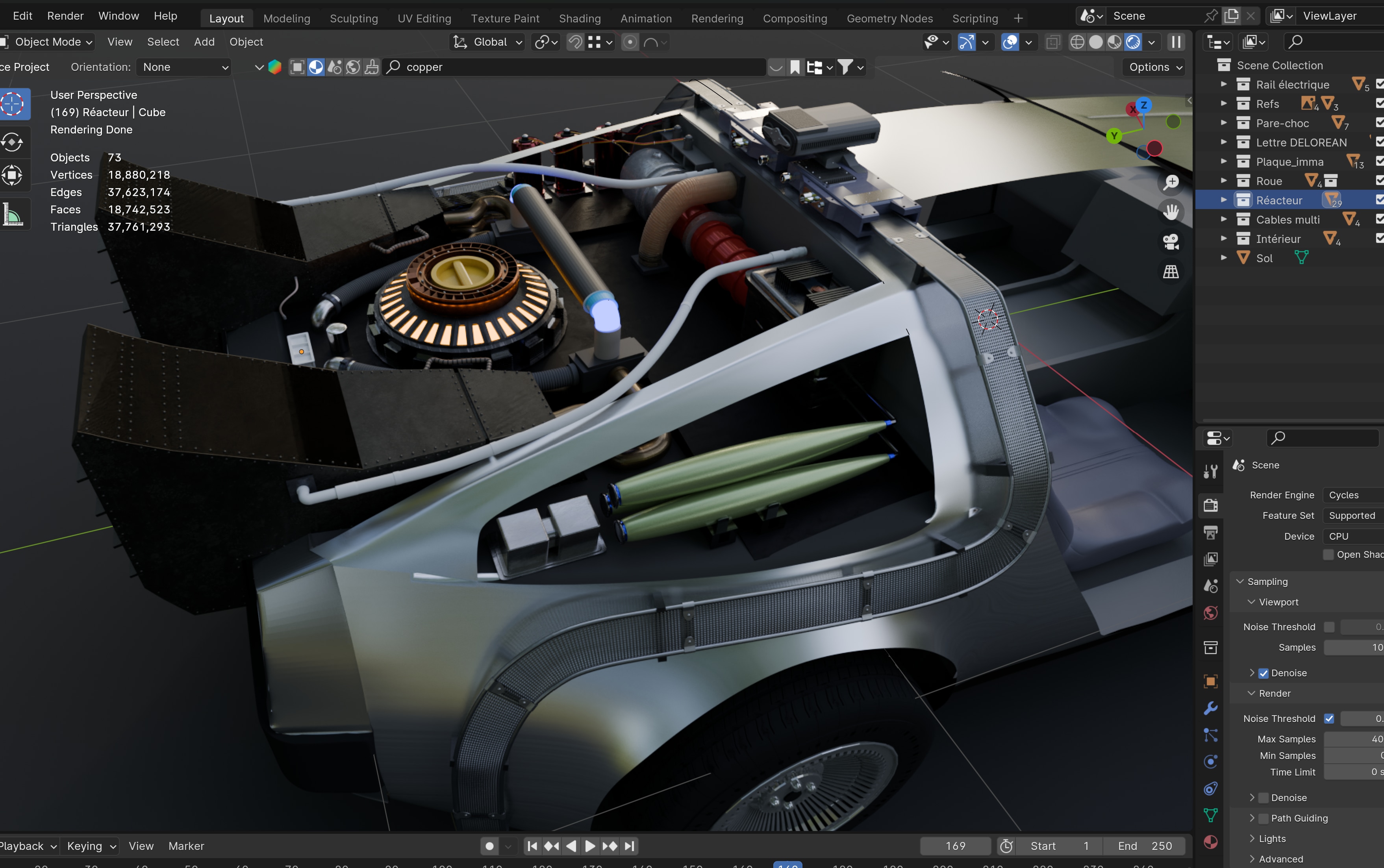1384x868 pixels.
Task: Add a new workspace with plus button
Action: [1018, 19]
